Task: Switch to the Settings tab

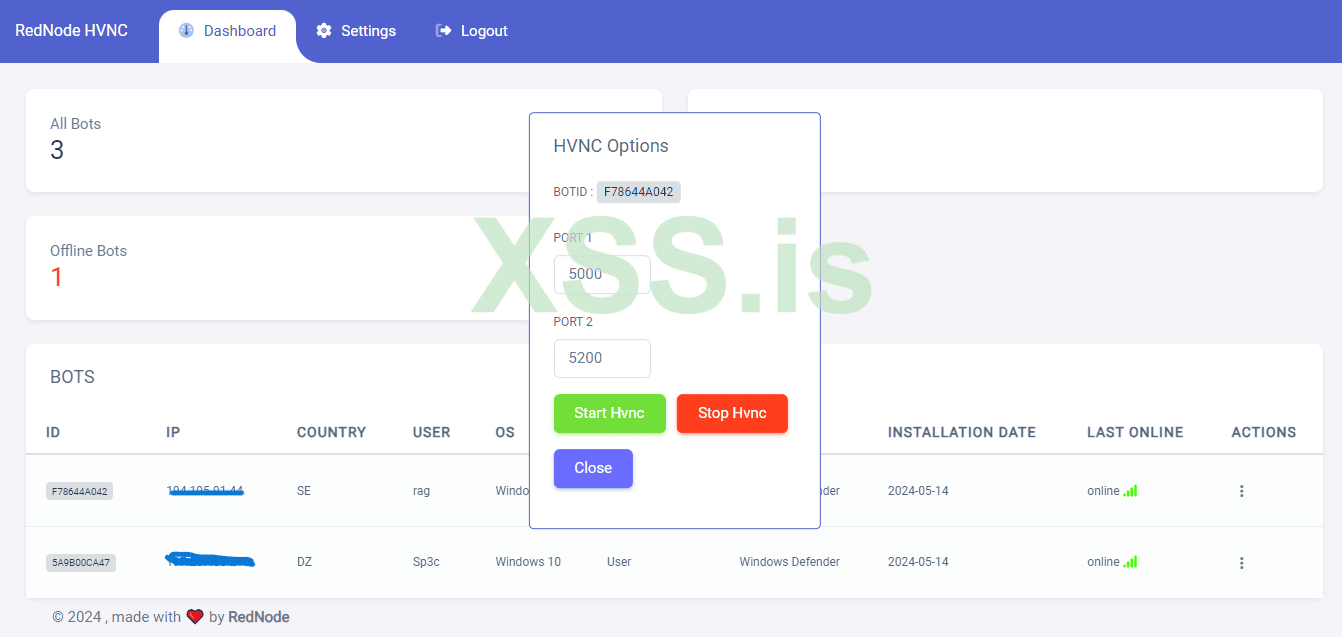Action: 356,30
